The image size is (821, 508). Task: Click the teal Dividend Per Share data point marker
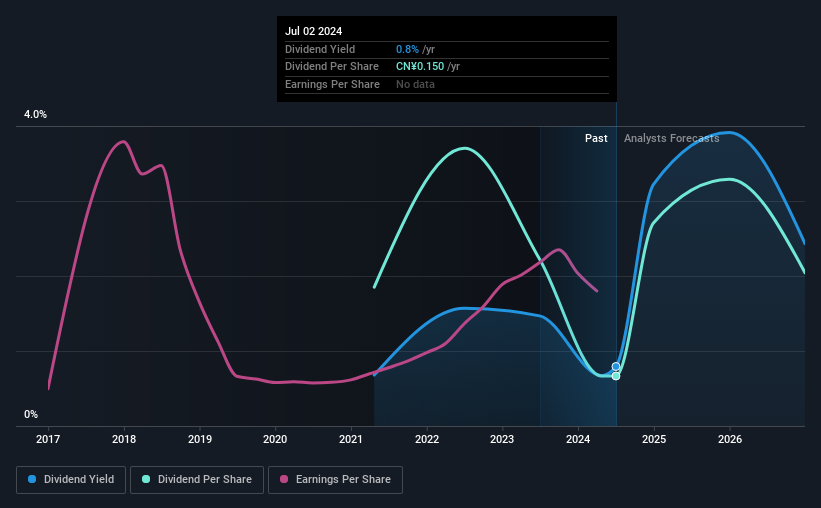pyautogui.click(x=616, y=376)
